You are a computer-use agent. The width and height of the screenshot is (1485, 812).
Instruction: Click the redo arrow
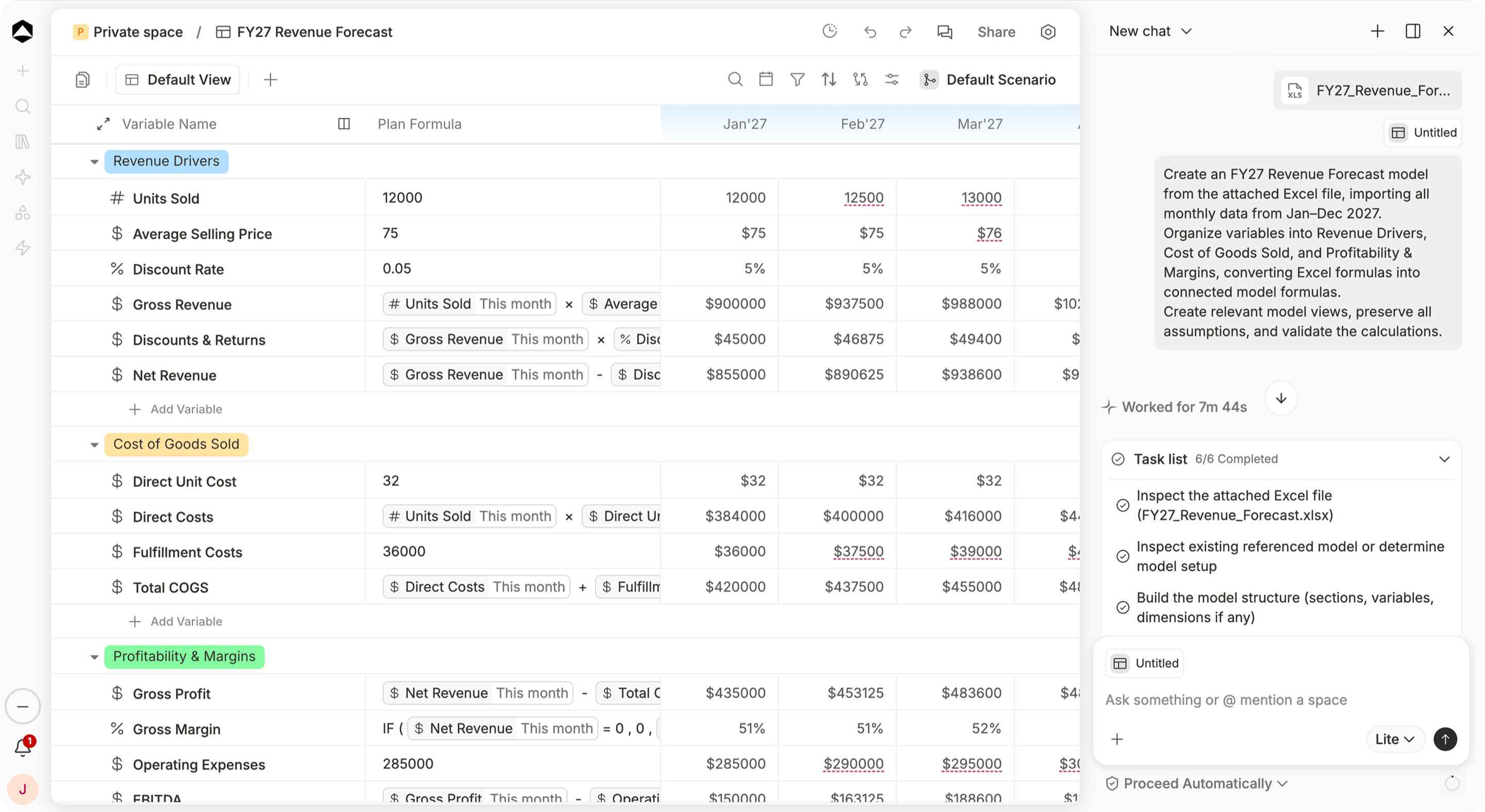click(905, 31)
